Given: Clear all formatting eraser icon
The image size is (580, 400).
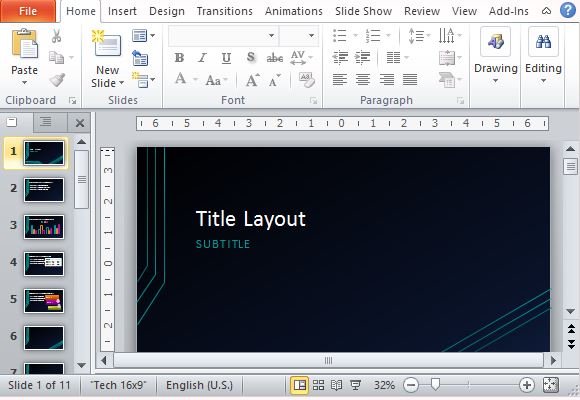Looking at the screenshot, I should [307, 80].
